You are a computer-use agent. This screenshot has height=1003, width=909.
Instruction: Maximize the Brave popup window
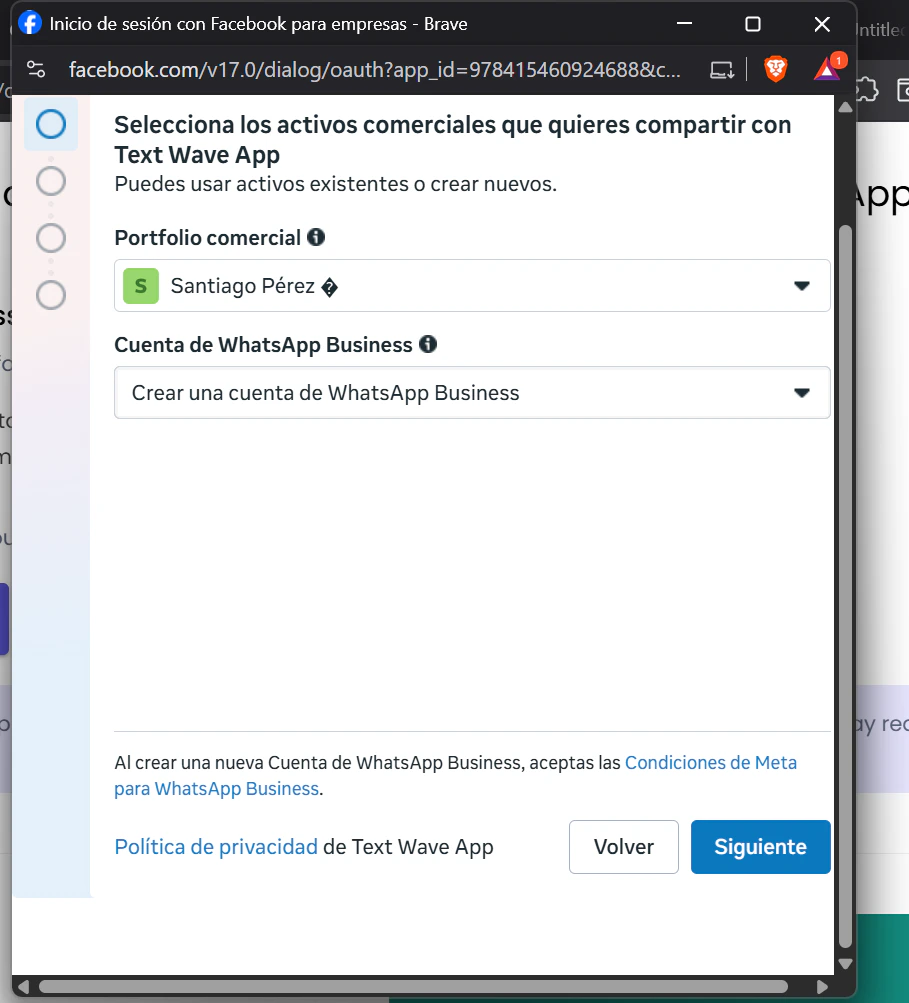[753, 24]
